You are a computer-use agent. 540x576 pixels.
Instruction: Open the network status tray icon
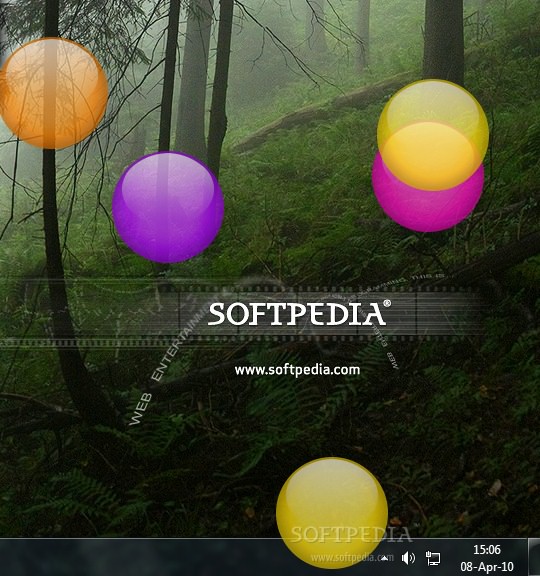pos(433,558)
